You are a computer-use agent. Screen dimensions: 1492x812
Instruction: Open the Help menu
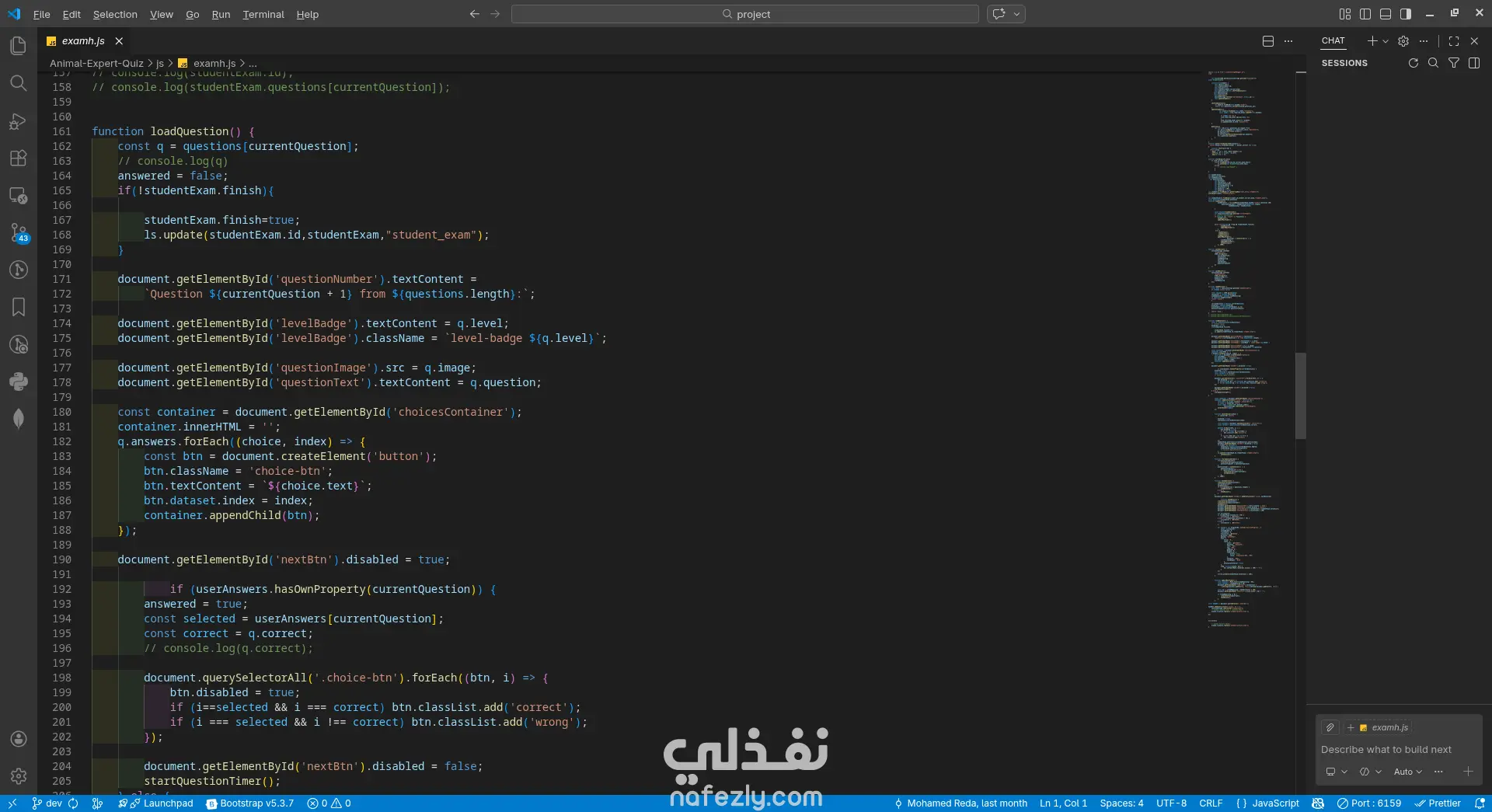point(308,14)
